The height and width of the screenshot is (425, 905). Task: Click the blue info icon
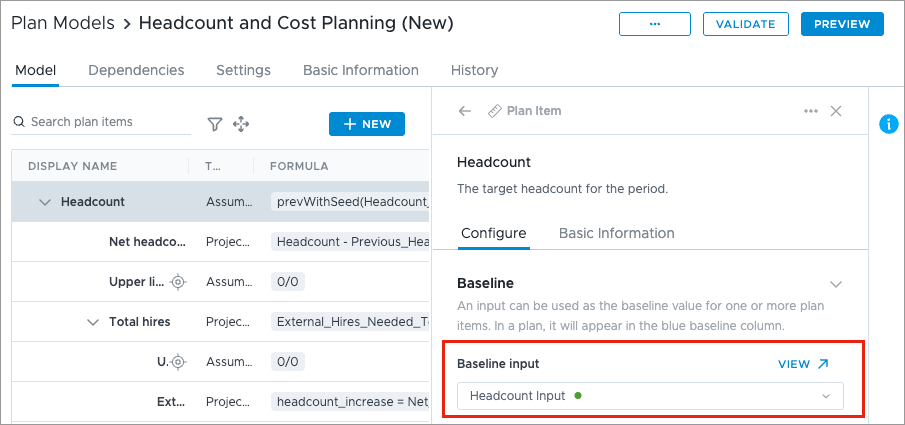888,124
